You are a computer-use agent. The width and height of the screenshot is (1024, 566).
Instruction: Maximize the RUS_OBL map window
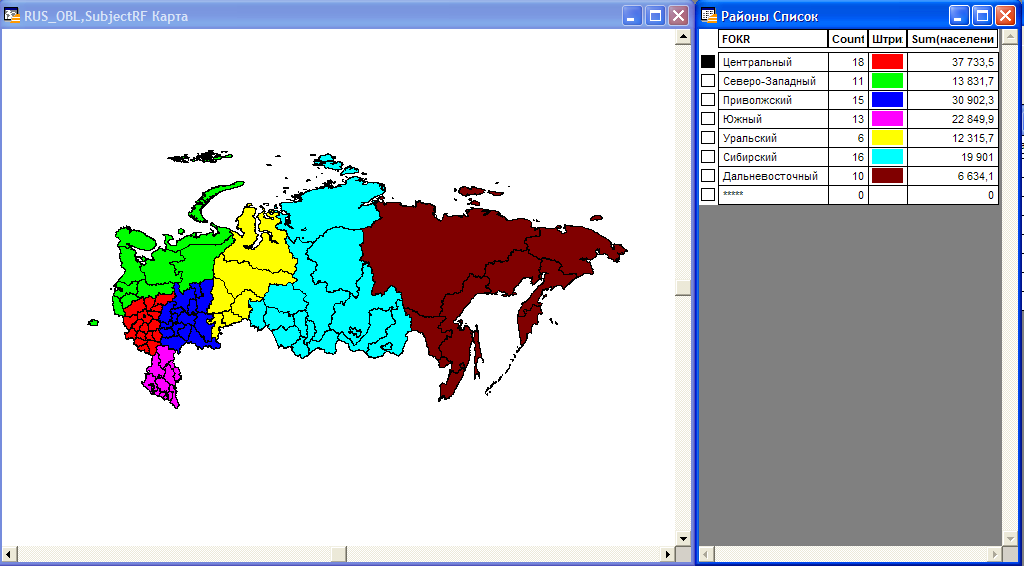(655, 16)
